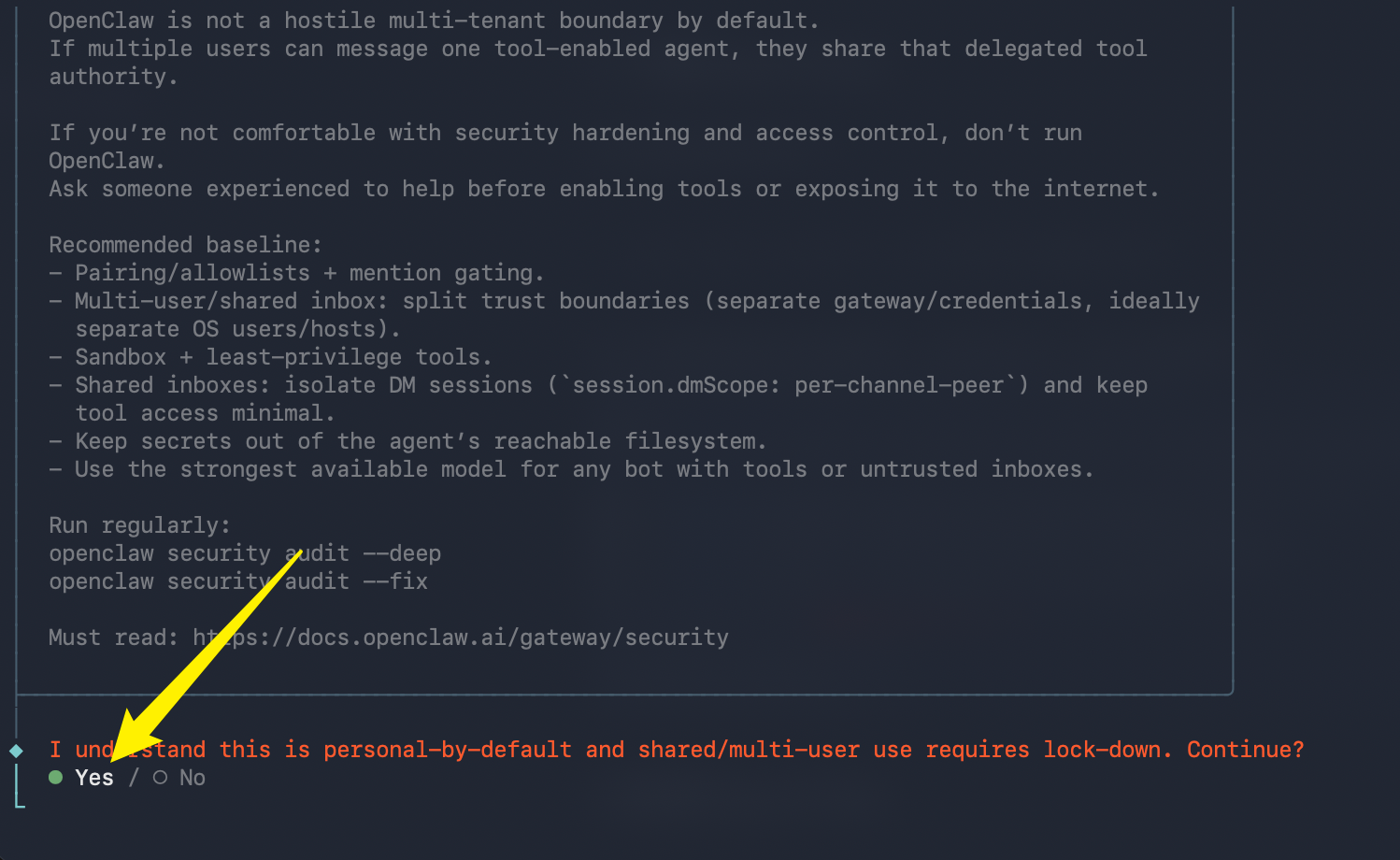
Task: Click the 'Run regularly:' heading
Action: (139, 525)
